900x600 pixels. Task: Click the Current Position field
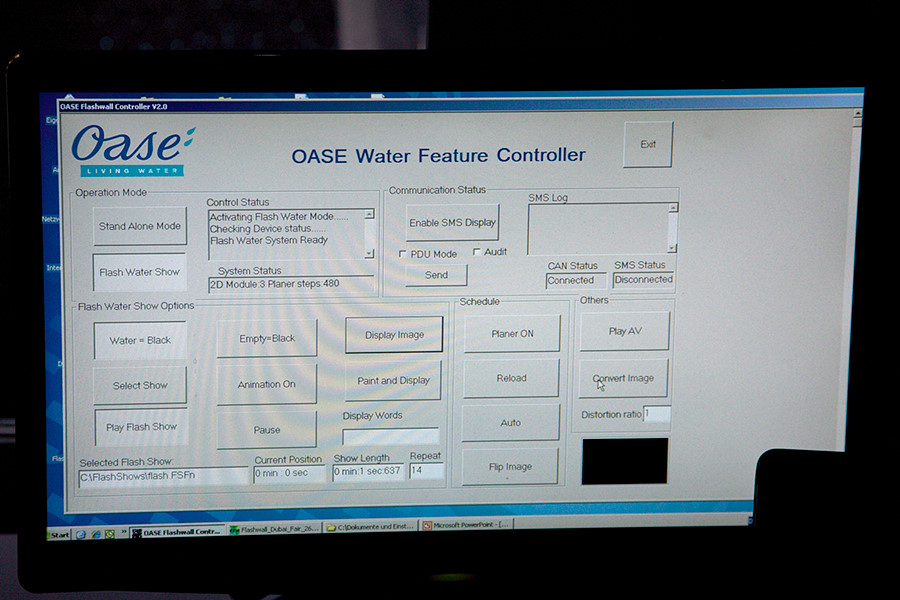point(289,473)
